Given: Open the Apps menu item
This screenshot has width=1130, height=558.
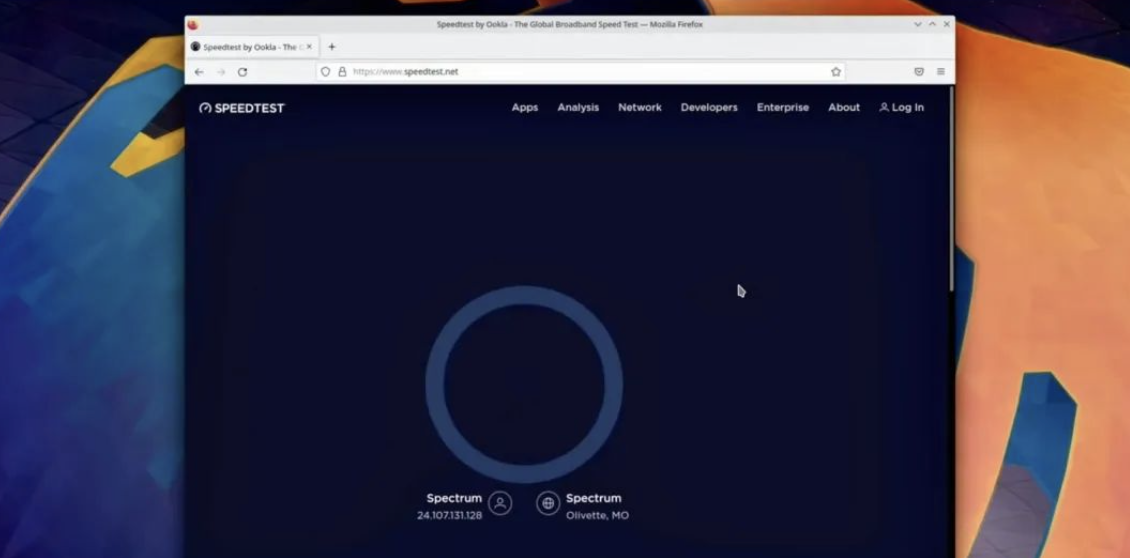Looking at the screenshot, I should tap(525, 107).
